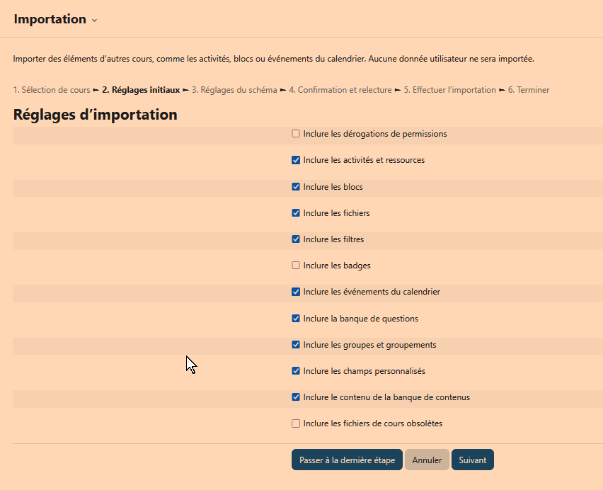The height and width of the screenshot is (490, 603).
Task: Select step '4. Confirmation et relecture'
Action: (341, 90)
